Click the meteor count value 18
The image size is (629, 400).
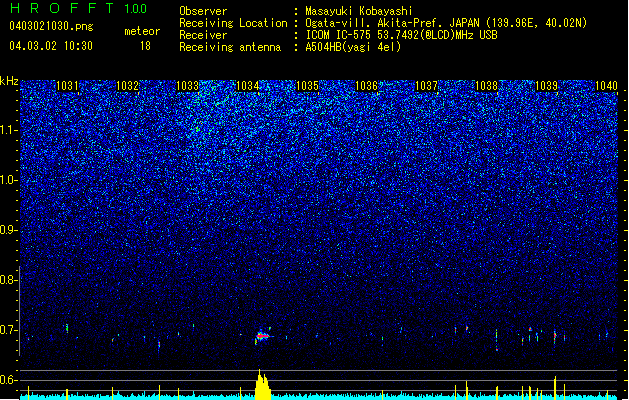(145, 46)
